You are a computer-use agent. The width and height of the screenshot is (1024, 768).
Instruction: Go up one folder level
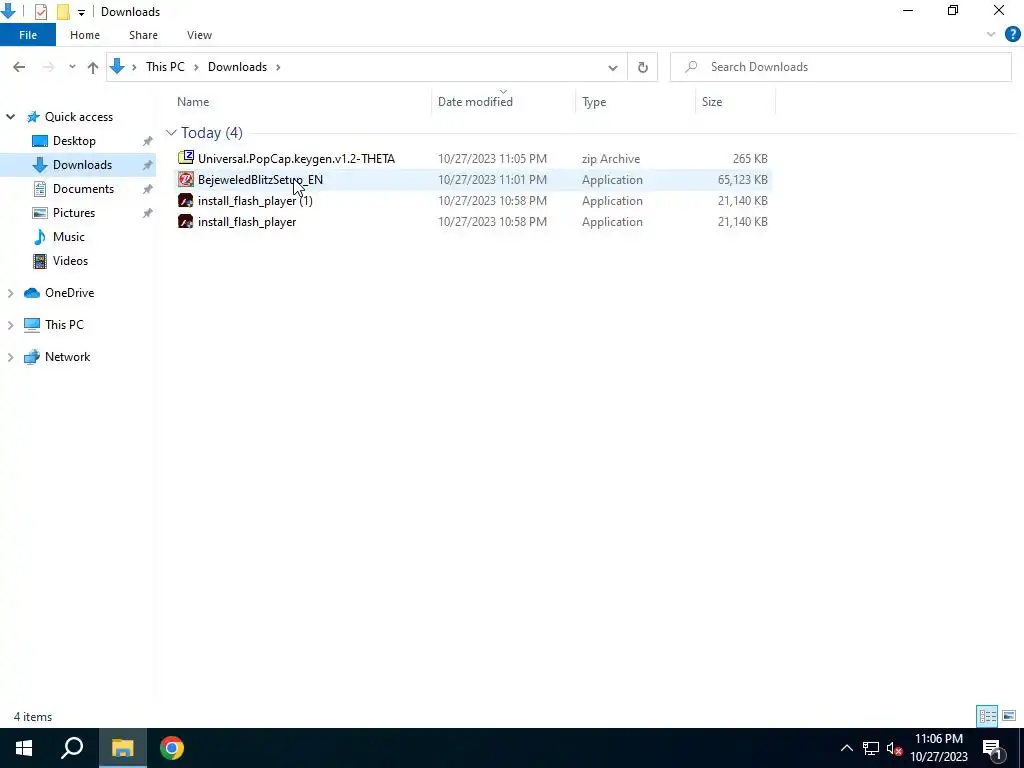coord(93,67)
